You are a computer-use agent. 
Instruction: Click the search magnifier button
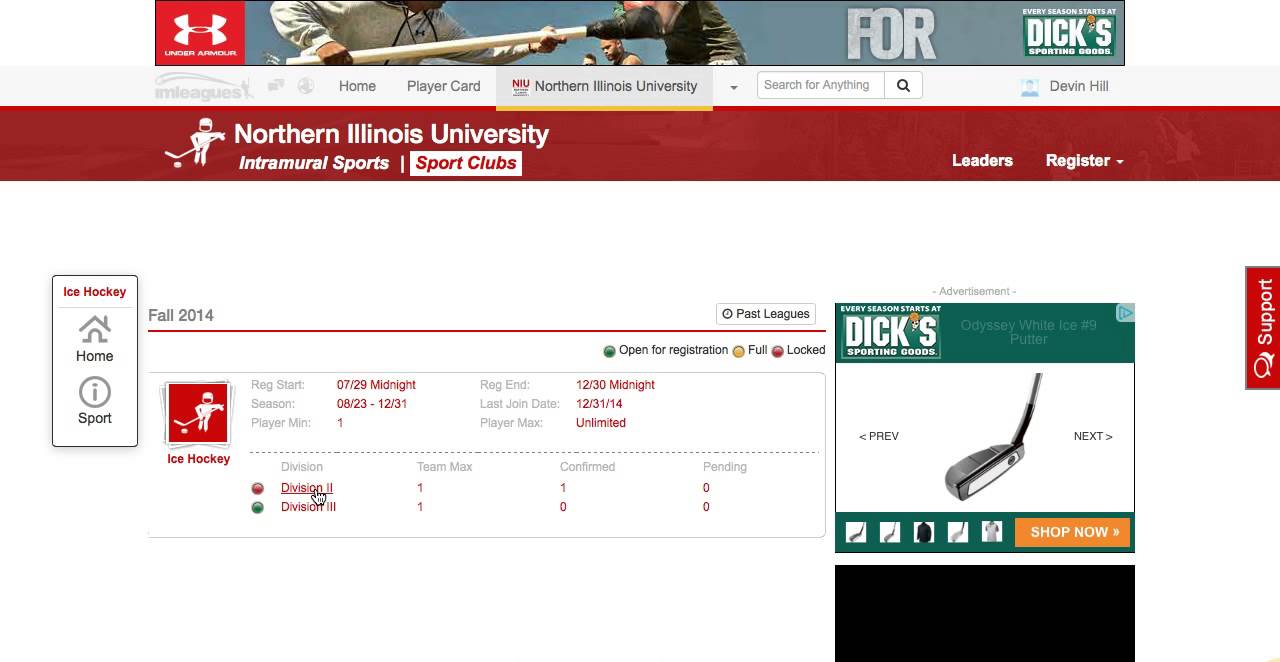(903, 86)
